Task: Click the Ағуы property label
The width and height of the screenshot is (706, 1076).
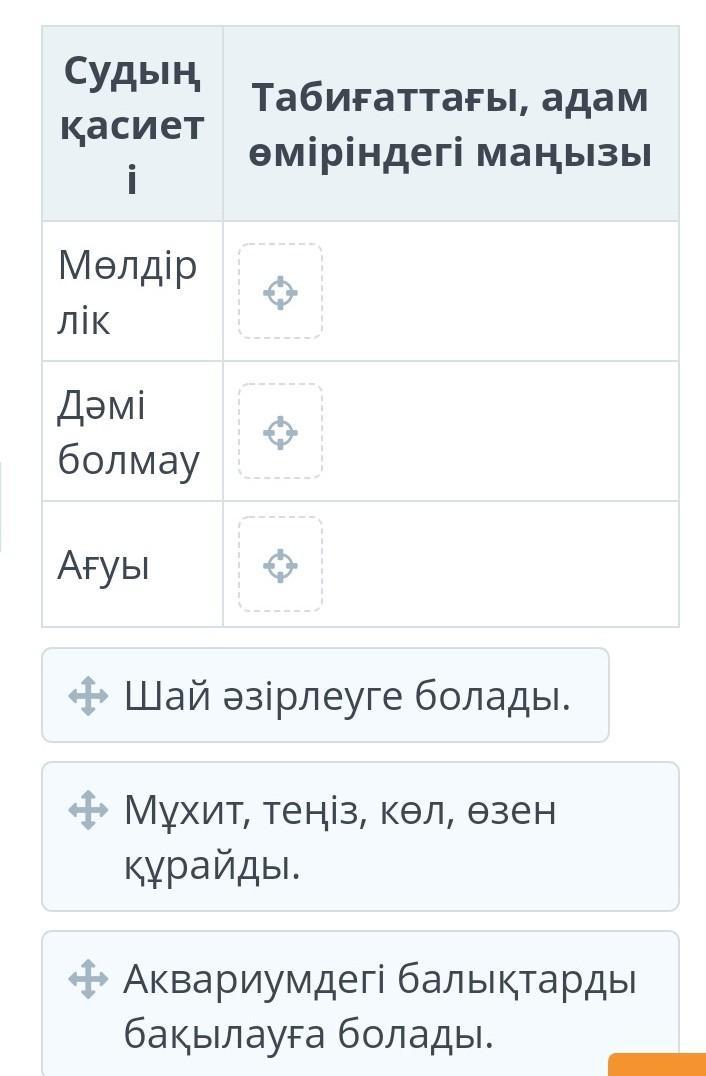Action: [104, 566]
